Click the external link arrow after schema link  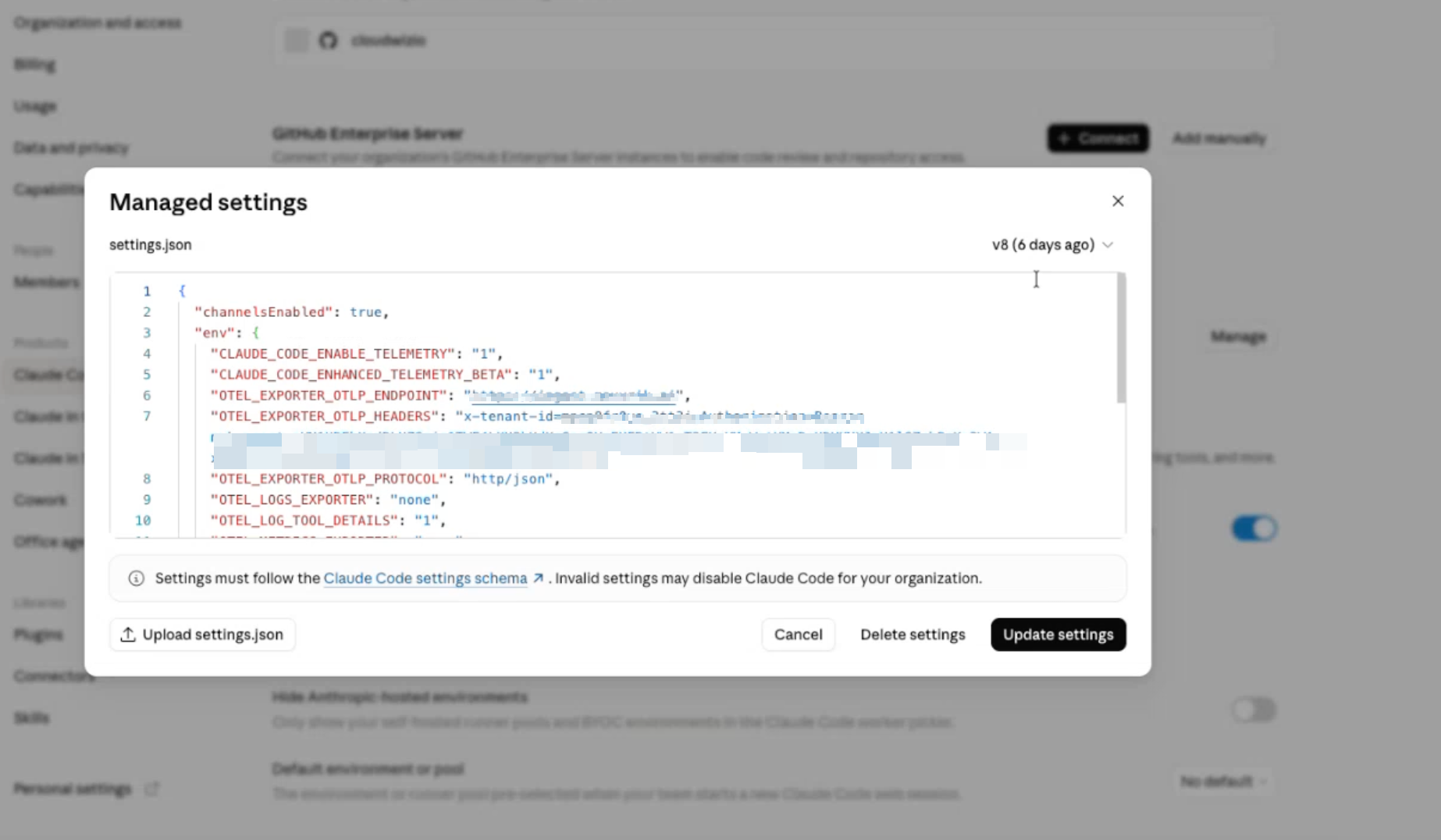pyautogui.click(x=538, y=578)
